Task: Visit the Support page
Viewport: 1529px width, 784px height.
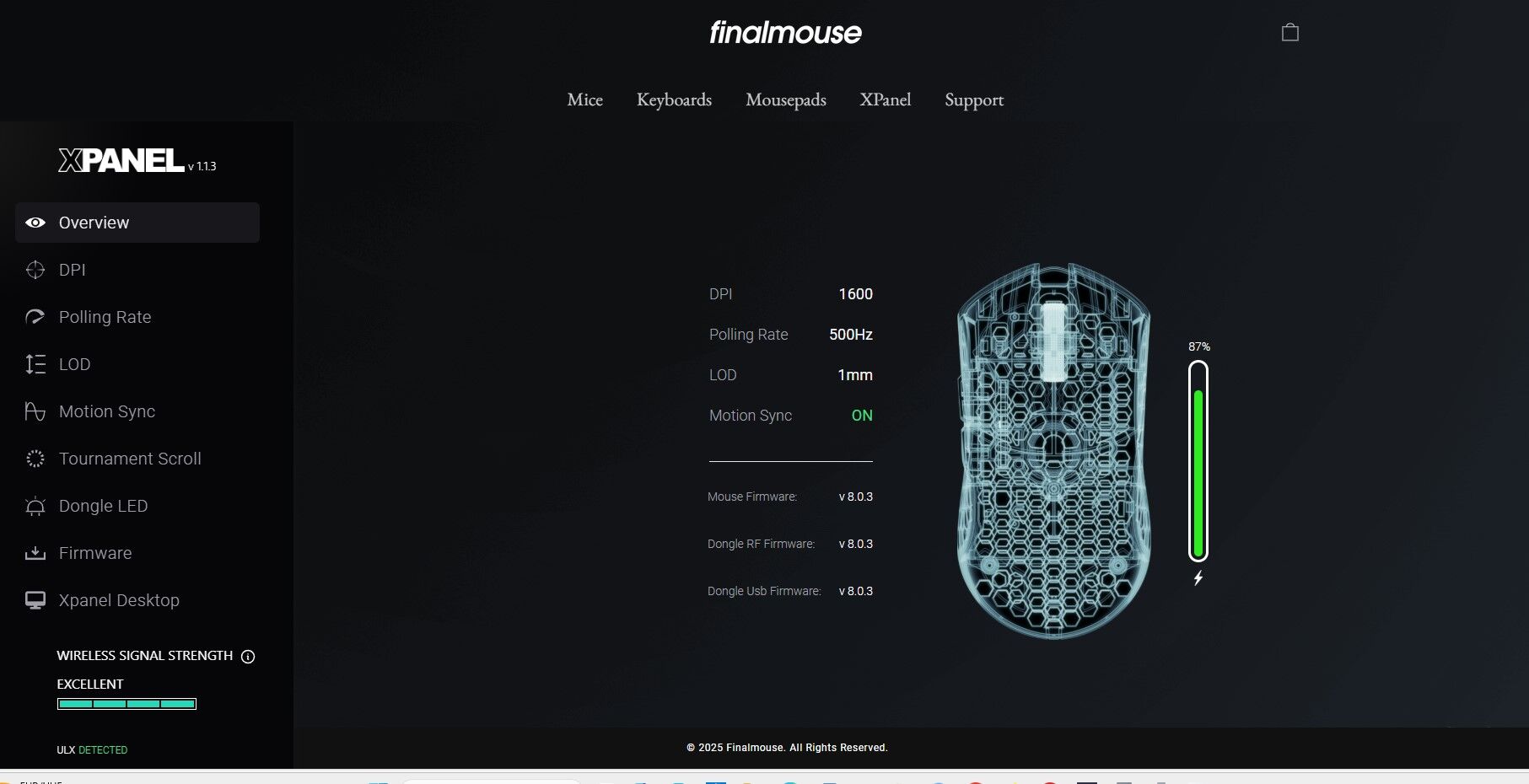Action: 974,99
